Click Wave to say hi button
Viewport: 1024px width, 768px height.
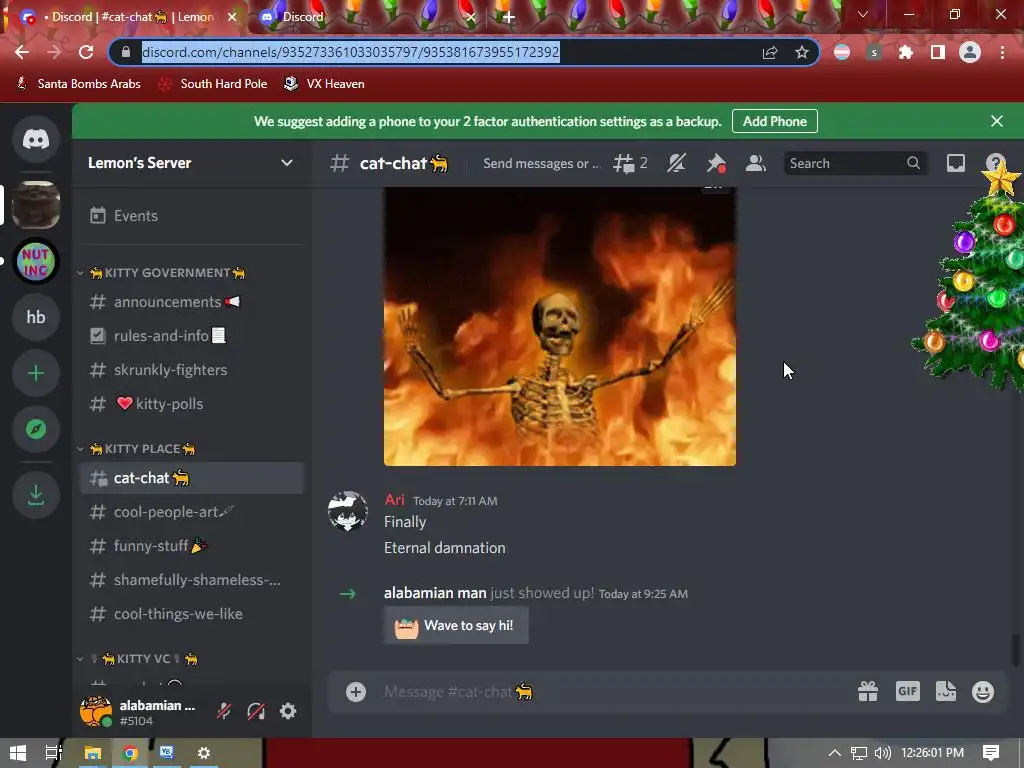tap(456, 626)
